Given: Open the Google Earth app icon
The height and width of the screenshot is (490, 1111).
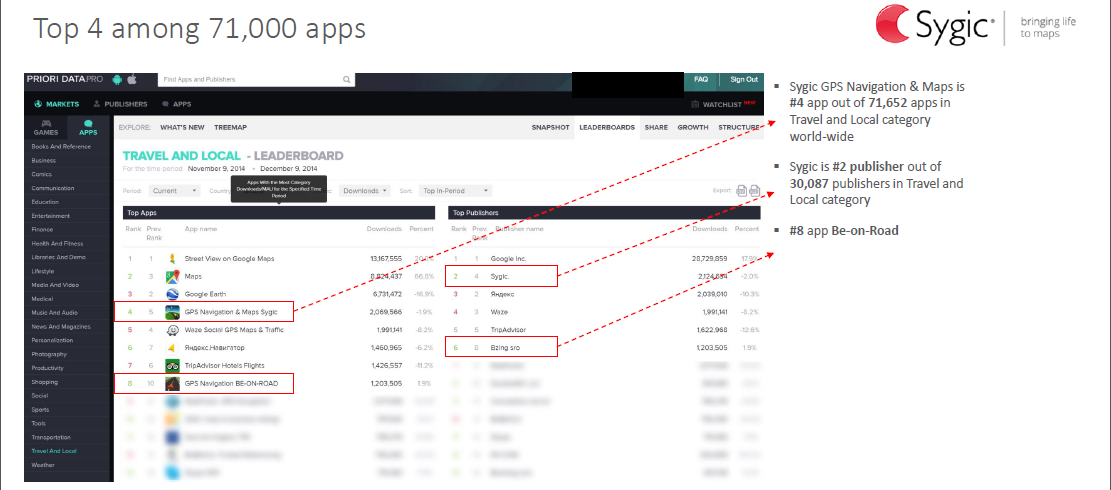Looking at the screenshot, I should pos(171,294).
